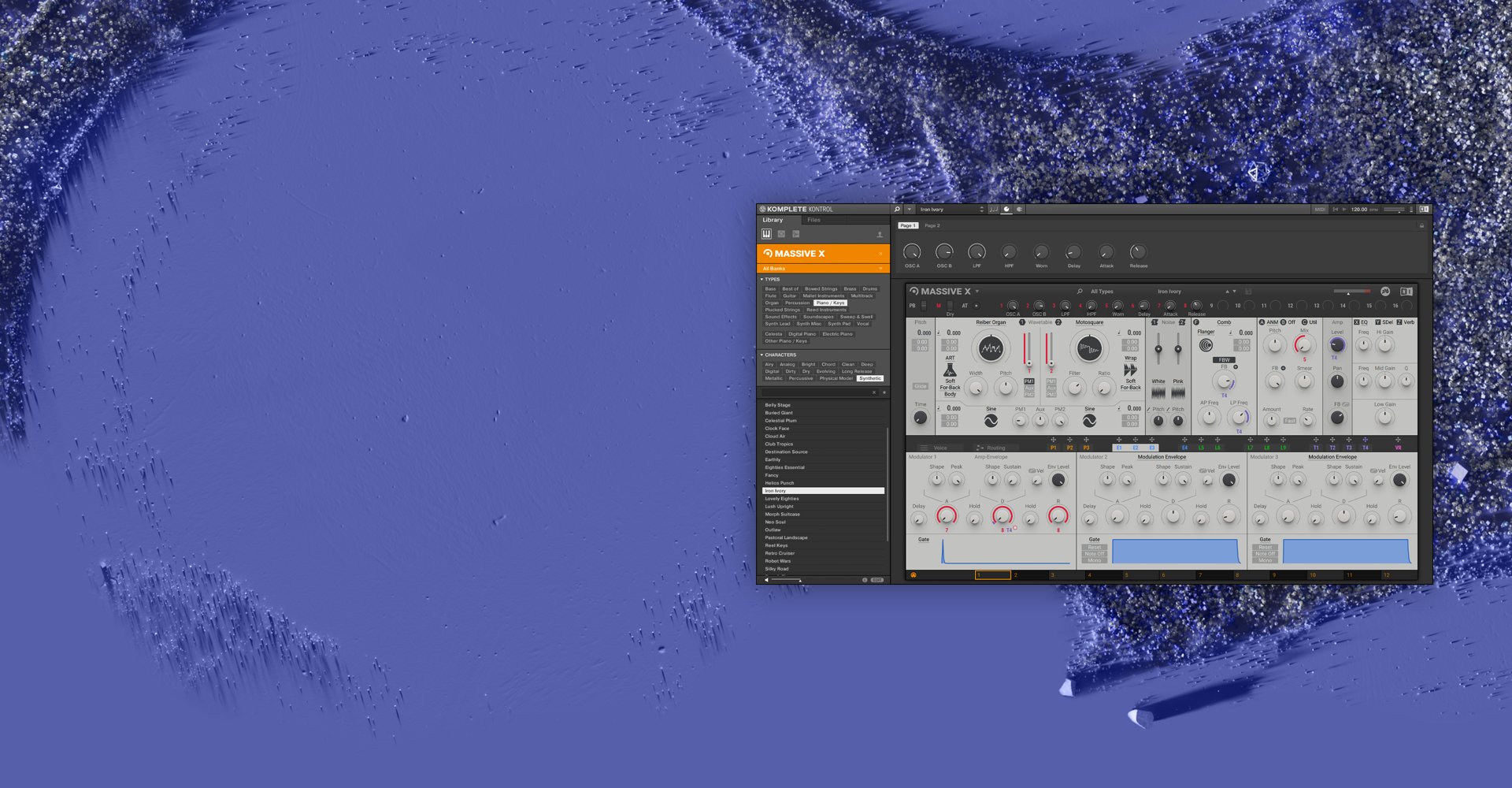Screen dimensions: 1512x788
Task: Select the Lovely Eighties preset
Action: [x=782, y=499]
